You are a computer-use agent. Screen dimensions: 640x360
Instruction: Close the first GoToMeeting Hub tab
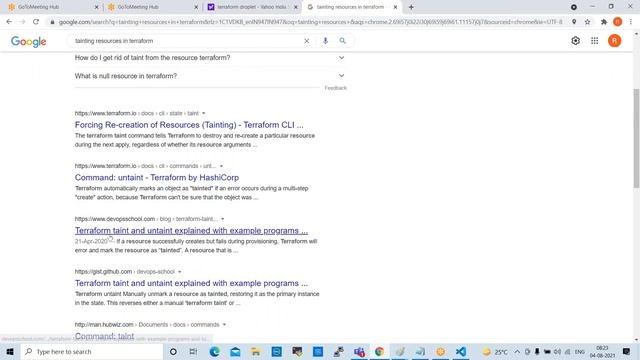(96, 7)
